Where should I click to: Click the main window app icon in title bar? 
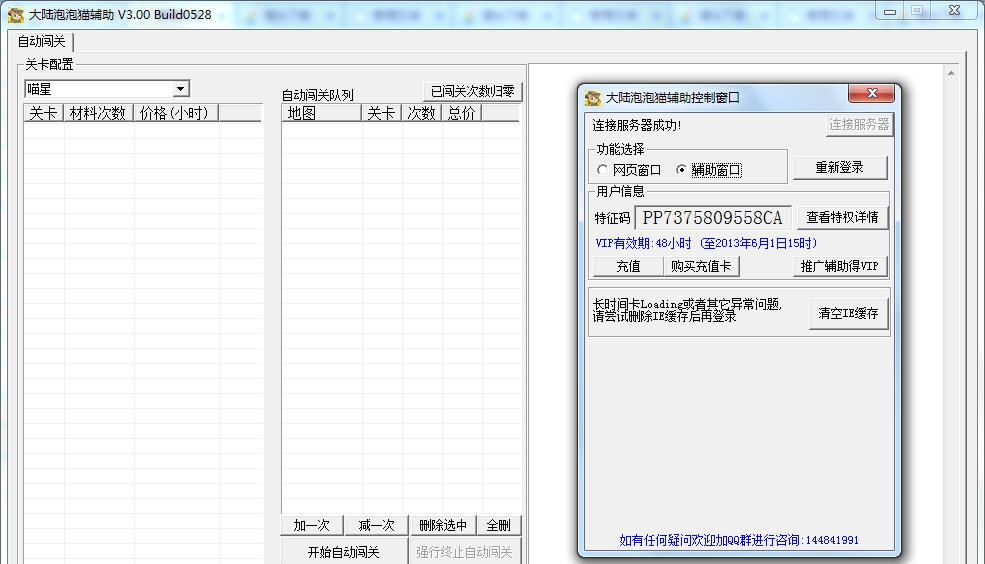point(16,14)
